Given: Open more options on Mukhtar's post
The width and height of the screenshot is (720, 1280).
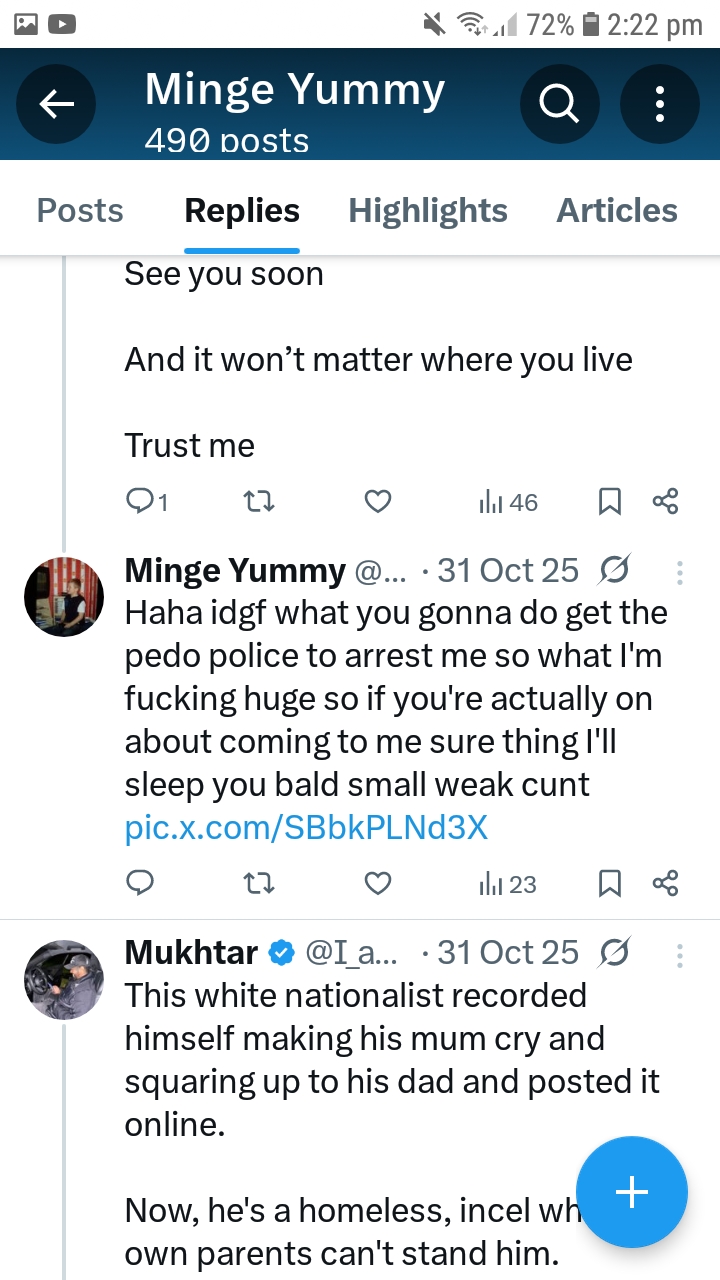Looking at the screenshot, I should [x=680, y=954].
